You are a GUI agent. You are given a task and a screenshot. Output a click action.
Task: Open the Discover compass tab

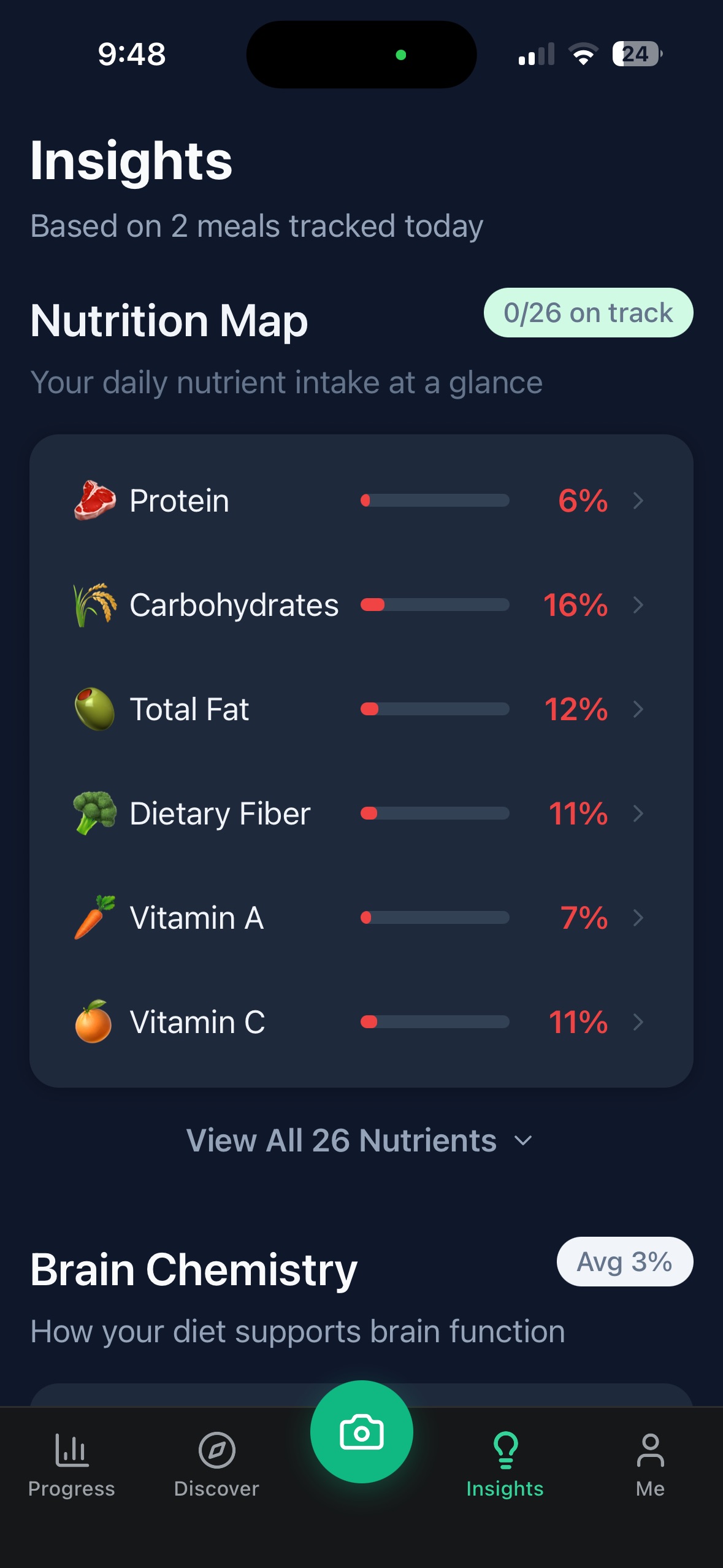tap(216, 1463)
